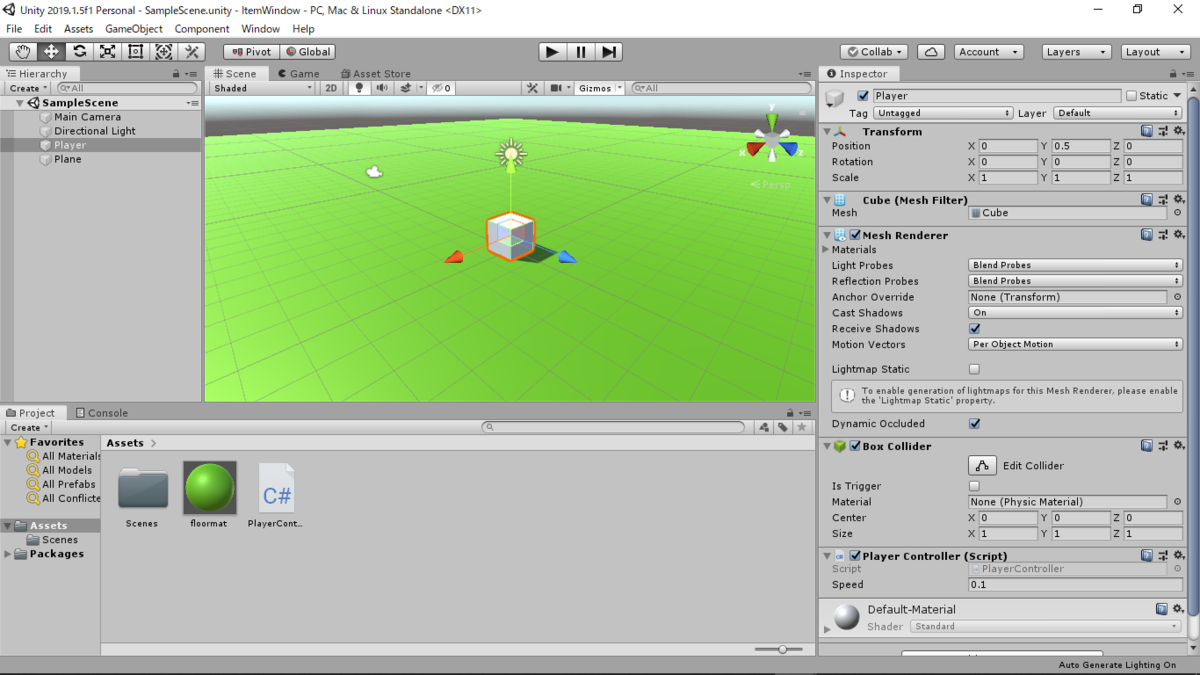Select the Hand tool in the toolbar
The height and width of the screenshot is (675, 1200).
click(22, 52)
